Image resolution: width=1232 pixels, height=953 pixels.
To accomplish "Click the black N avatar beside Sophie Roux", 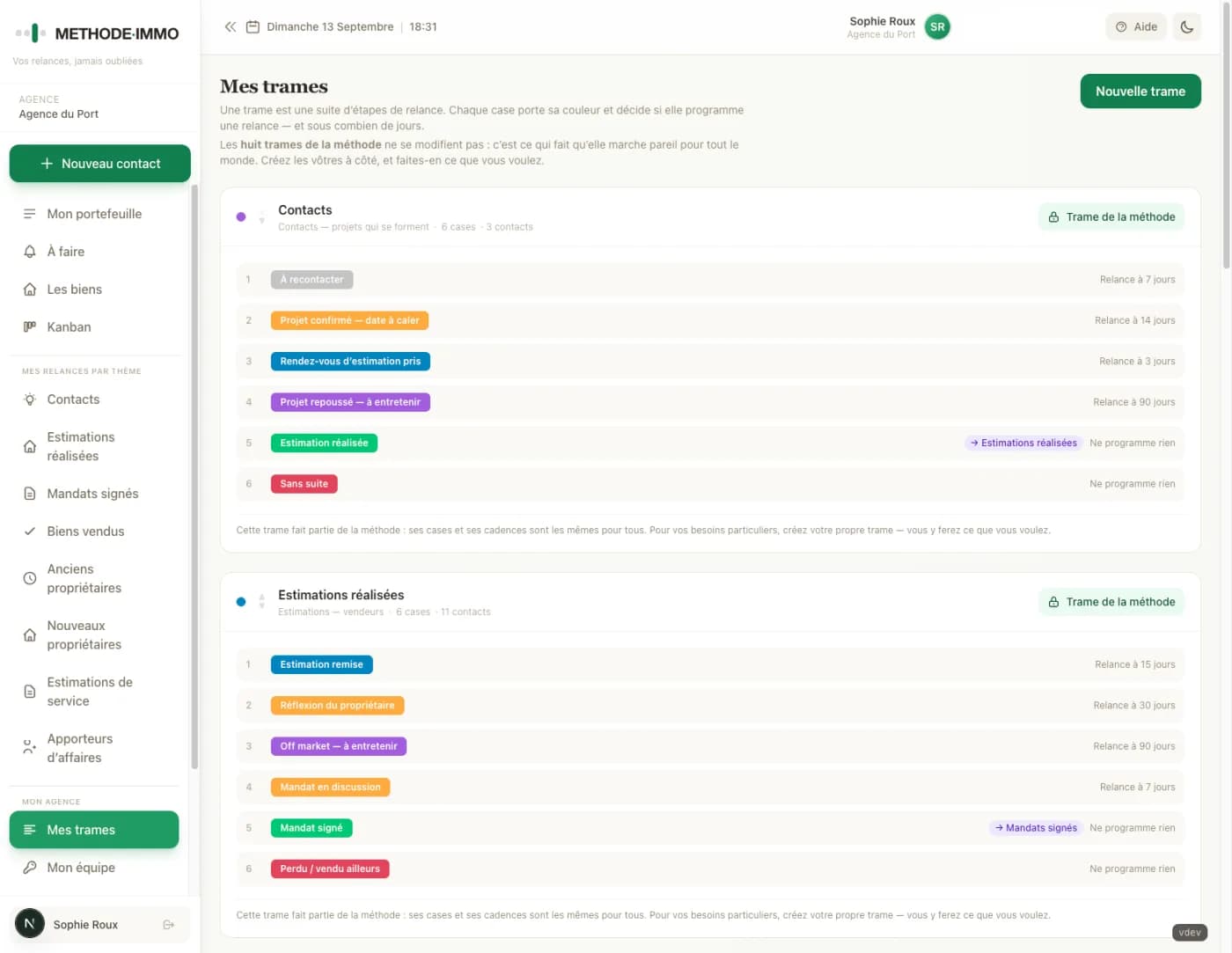I will pos(30,923).
